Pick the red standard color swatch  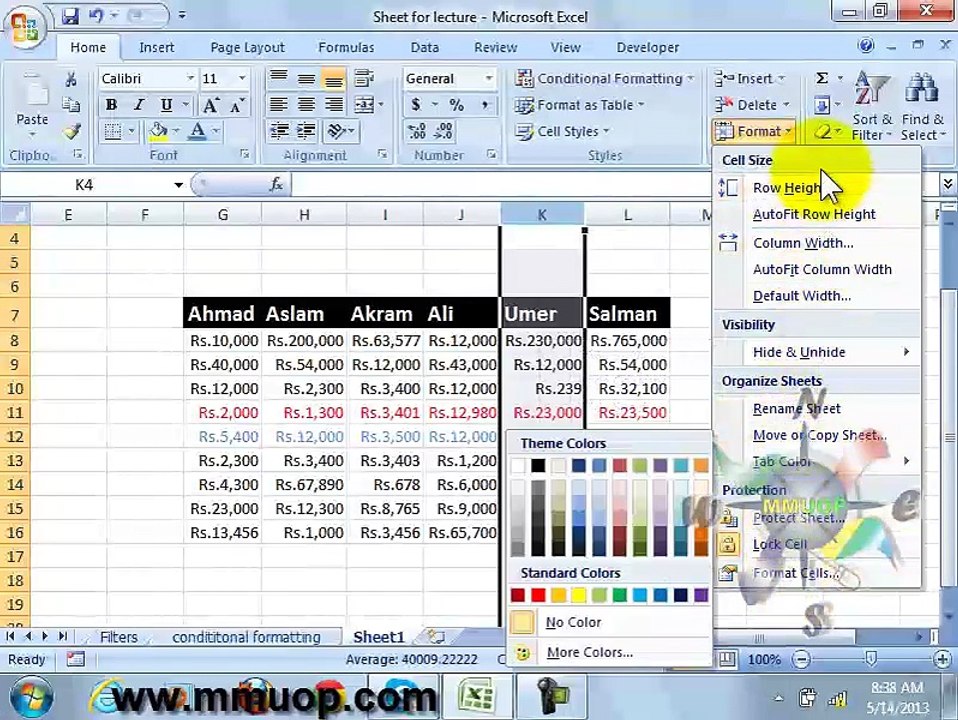coord(538,595)
